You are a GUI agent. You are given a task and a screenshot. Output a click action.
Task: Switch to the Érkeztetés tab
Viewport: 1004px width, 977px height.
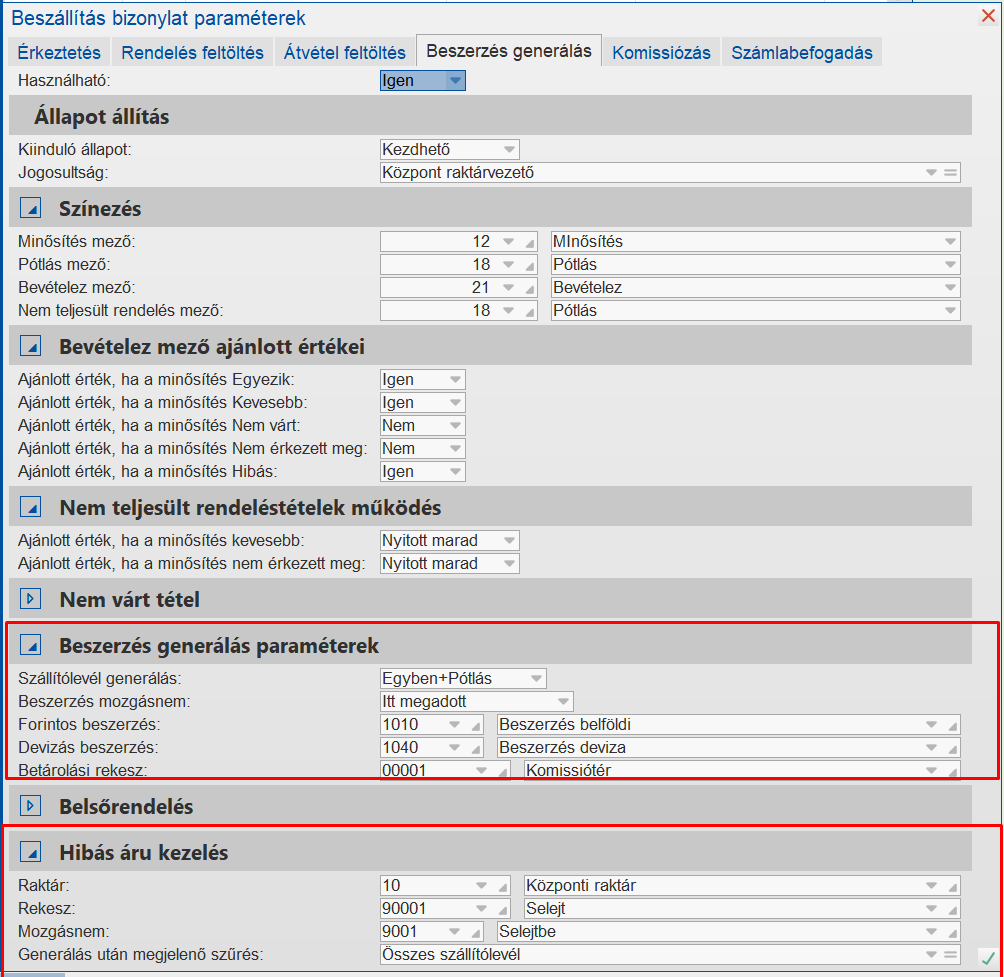coord(59,52)
